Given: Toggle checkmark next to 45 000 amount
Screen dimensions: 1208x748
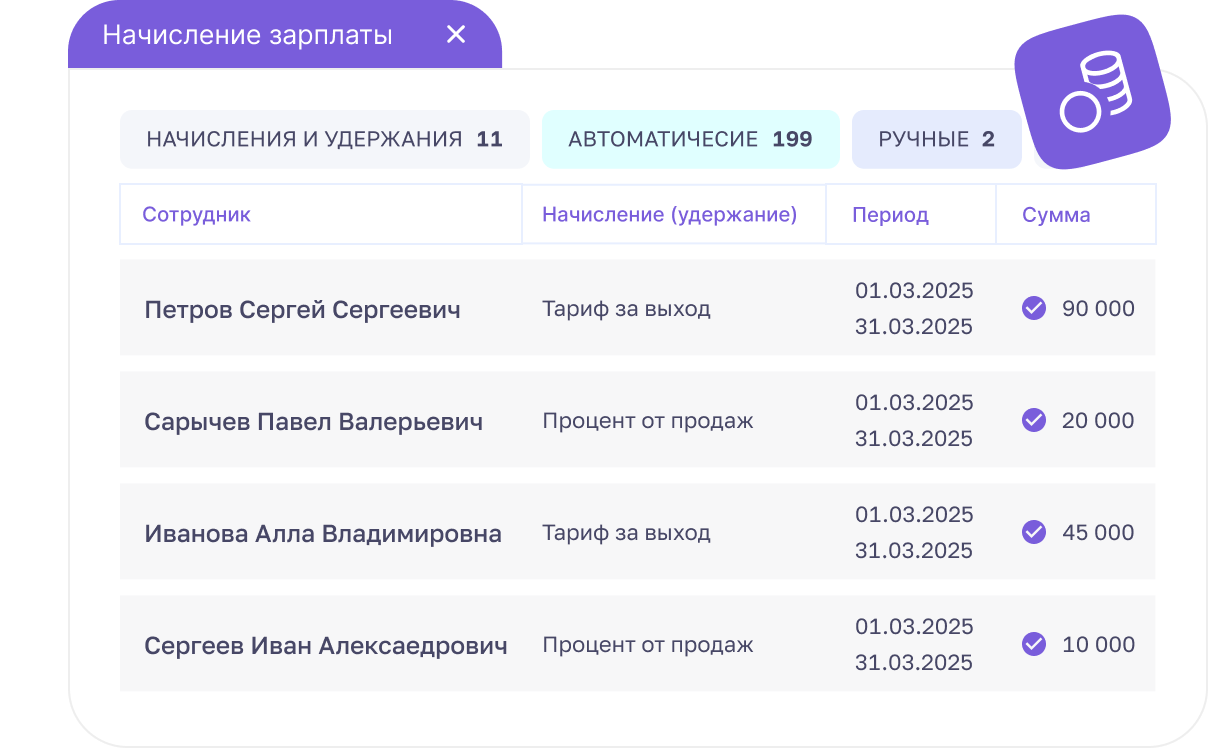Looking at the screenshot, I should click(x=1034, y=532).
